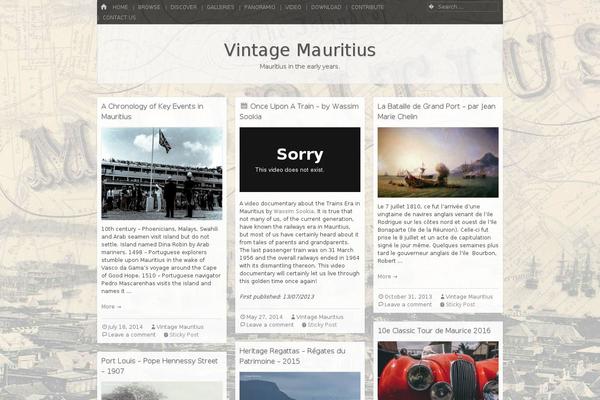Screen dimensions: 600x400
Task: Click the July 18, 2014 date link
Action: click(x=125, y=327)
